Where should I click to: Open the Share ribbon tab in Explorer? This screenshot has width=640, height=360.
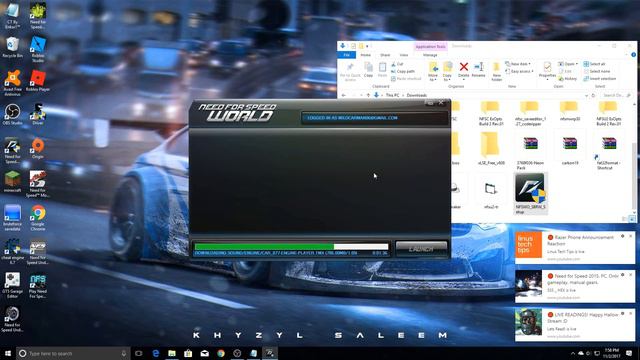click(385, 55)
